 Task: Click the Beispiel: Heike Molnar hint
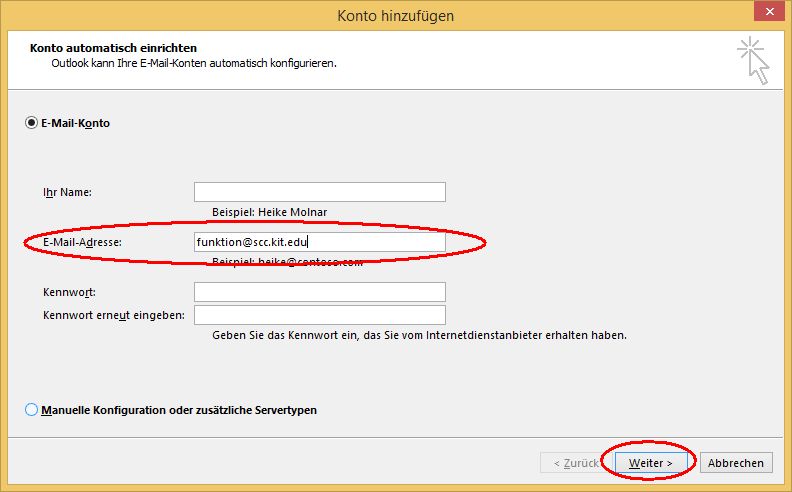[269, 212]
